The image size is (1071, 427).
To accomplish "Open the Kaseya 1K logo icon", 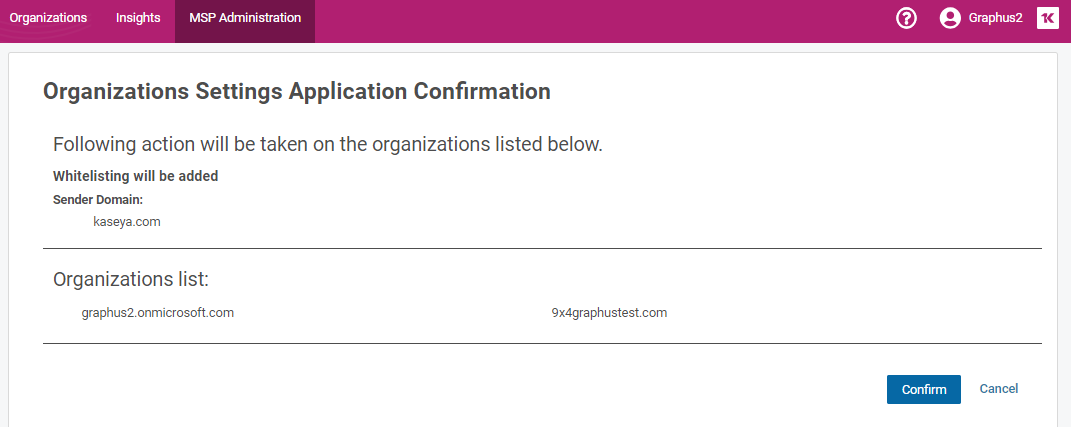I will pos(1048,18).
